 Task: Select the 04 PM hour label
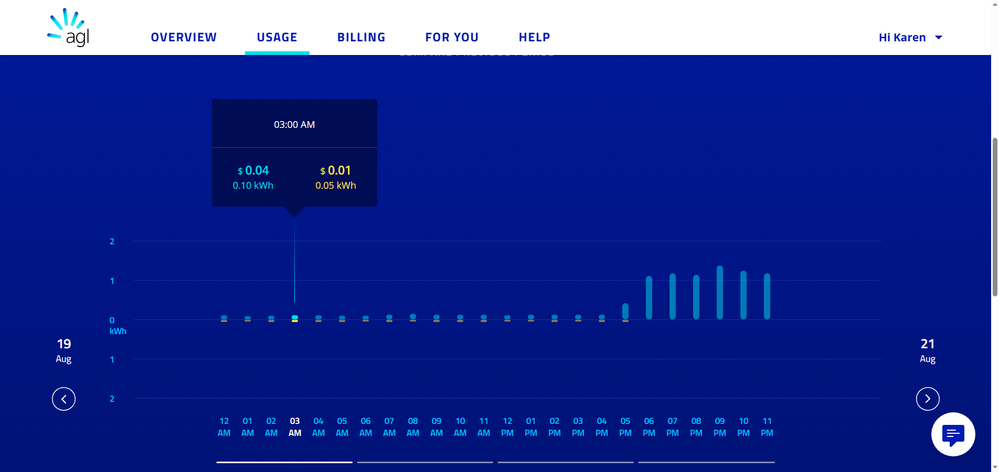coord(601,427)
